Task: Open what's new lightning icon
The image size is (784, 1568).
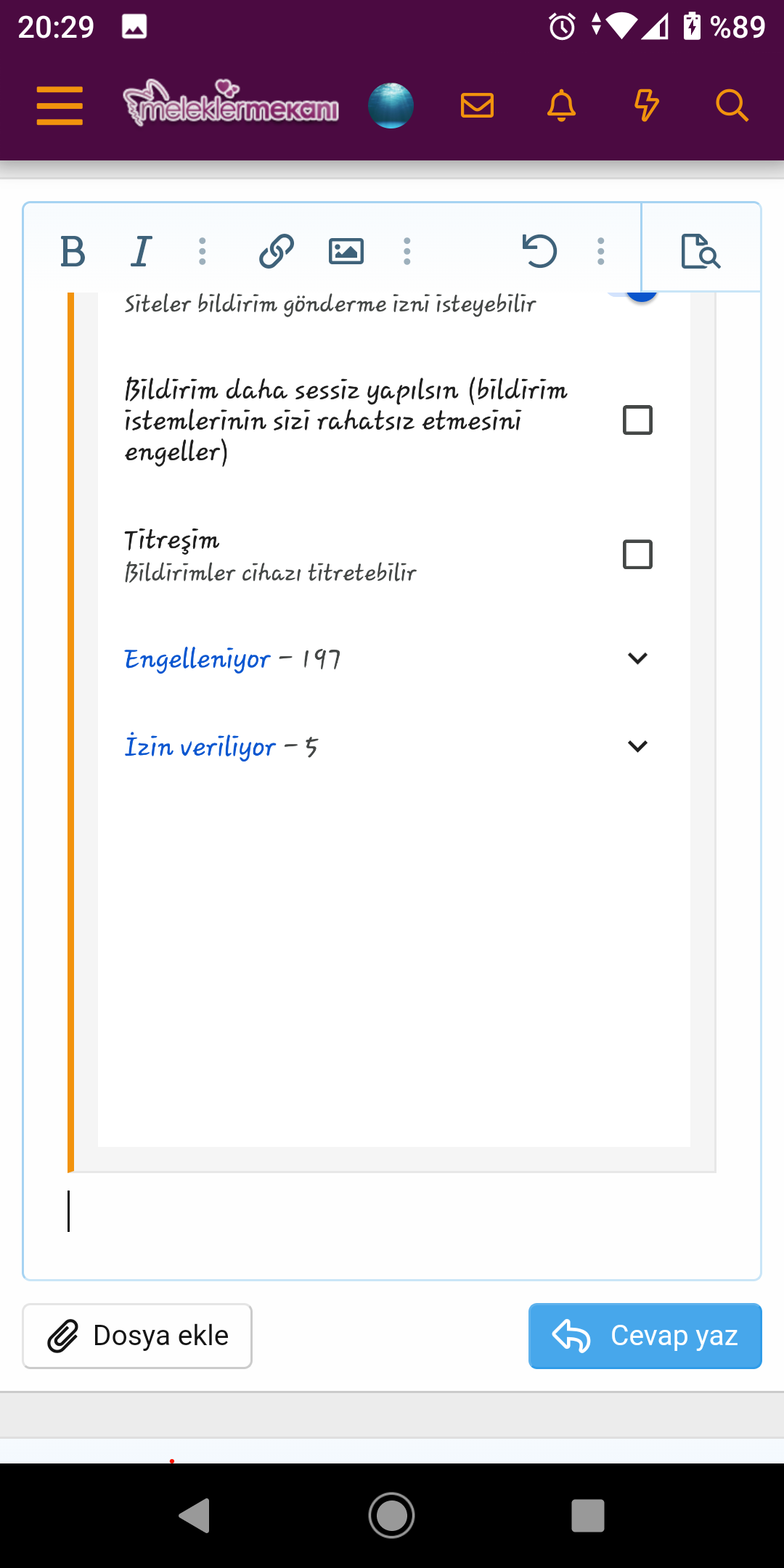Action: (646, 106)
